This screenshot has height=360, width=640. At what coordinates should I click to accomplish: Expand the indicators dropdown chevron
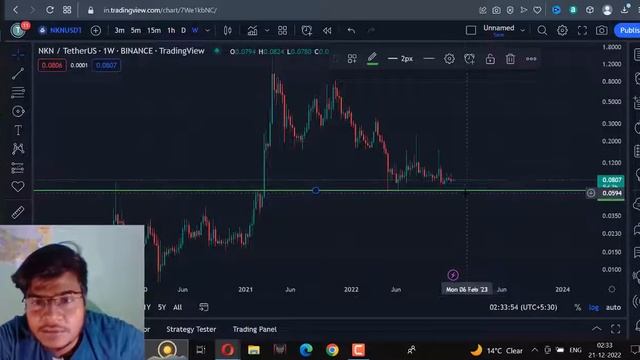[267, 30]
